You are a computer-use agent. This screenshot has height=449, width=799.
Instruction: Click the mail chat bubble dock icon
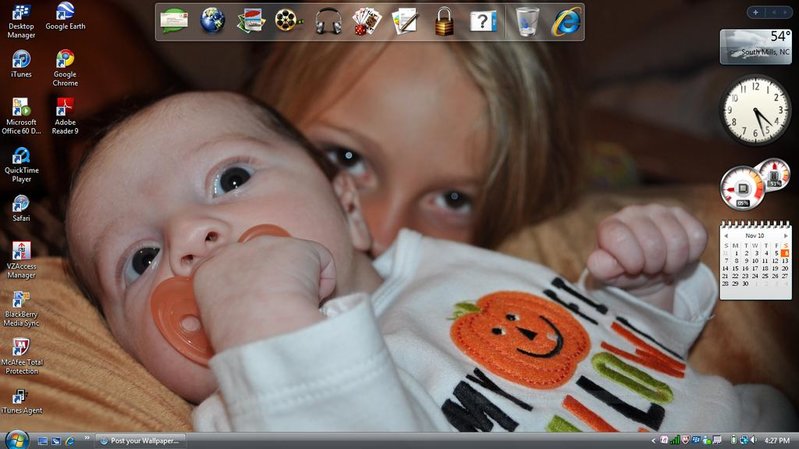[174, 21]
